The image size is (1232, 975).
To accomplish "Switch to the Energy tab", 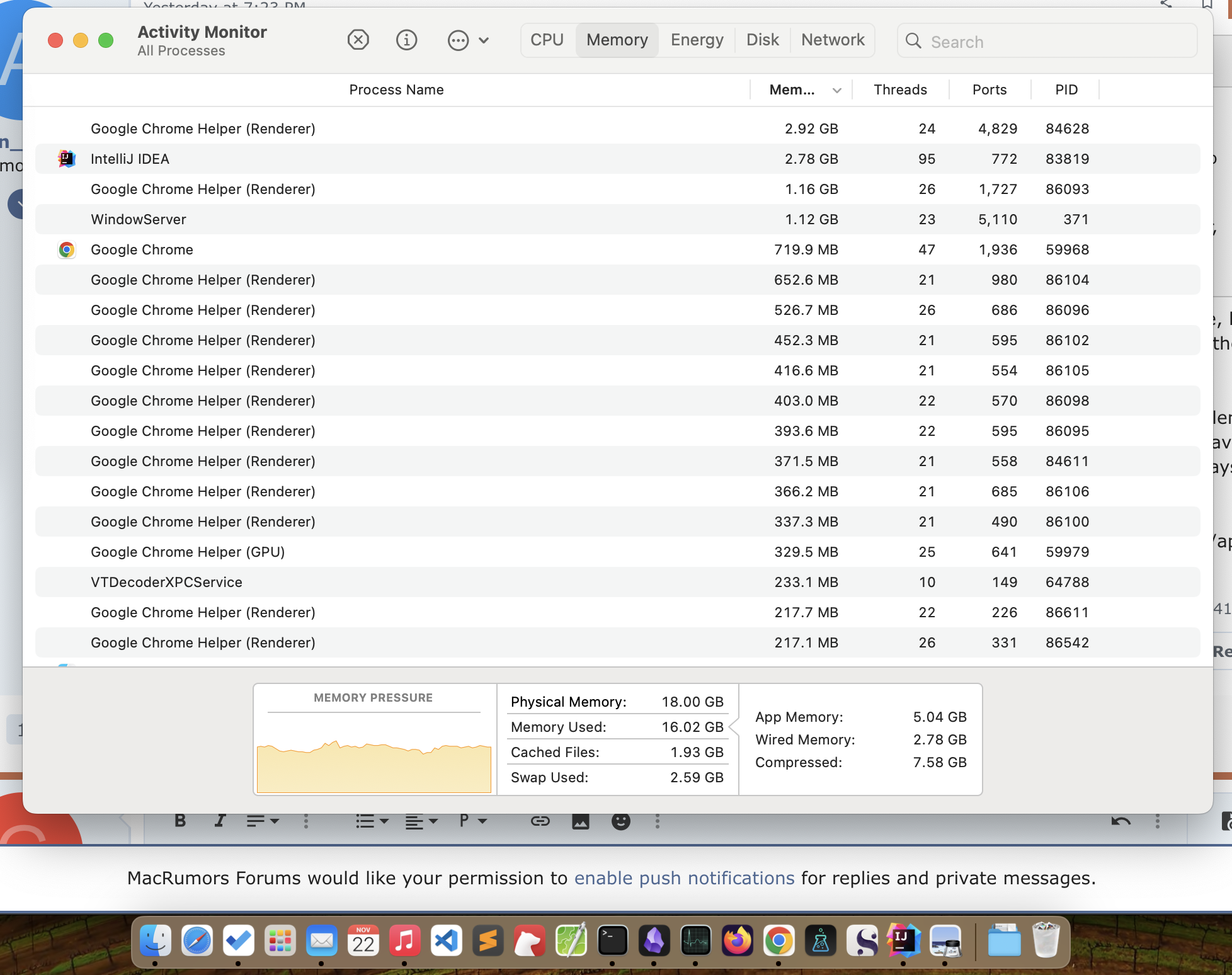I will point(697,40).
